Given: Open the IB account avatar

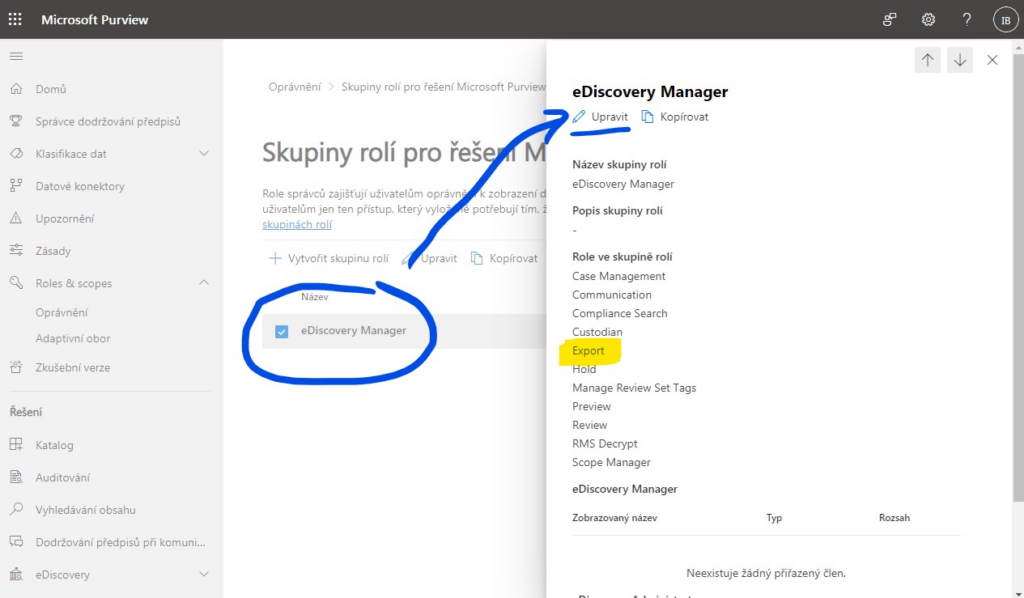Looking at the screenshot, I should tap(1006, 20).
